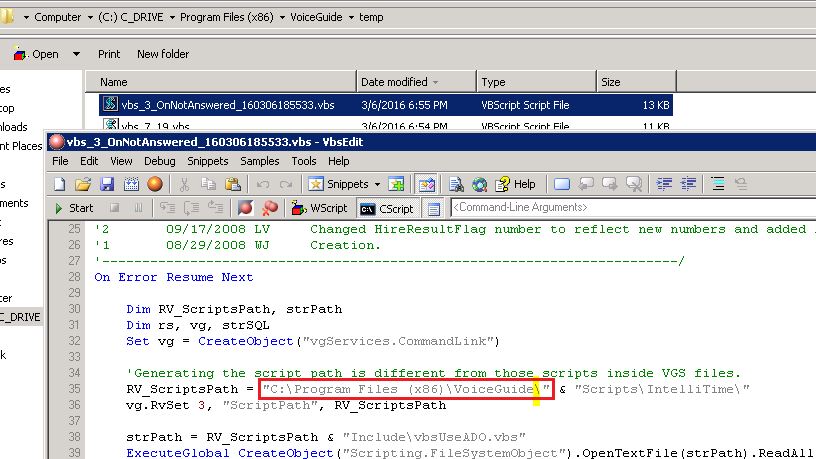Go to previous bookmark icon
The height and width of the screenshot is (459, 816).
coord(586,184)
